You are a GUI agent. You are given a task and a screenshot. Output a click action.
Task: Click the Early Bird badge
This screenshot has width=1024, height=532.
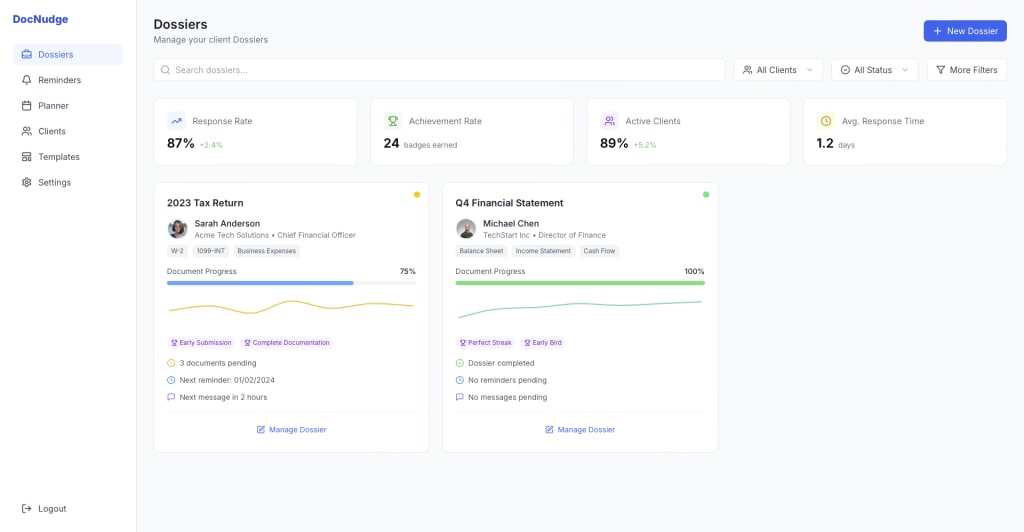(543, 343)
